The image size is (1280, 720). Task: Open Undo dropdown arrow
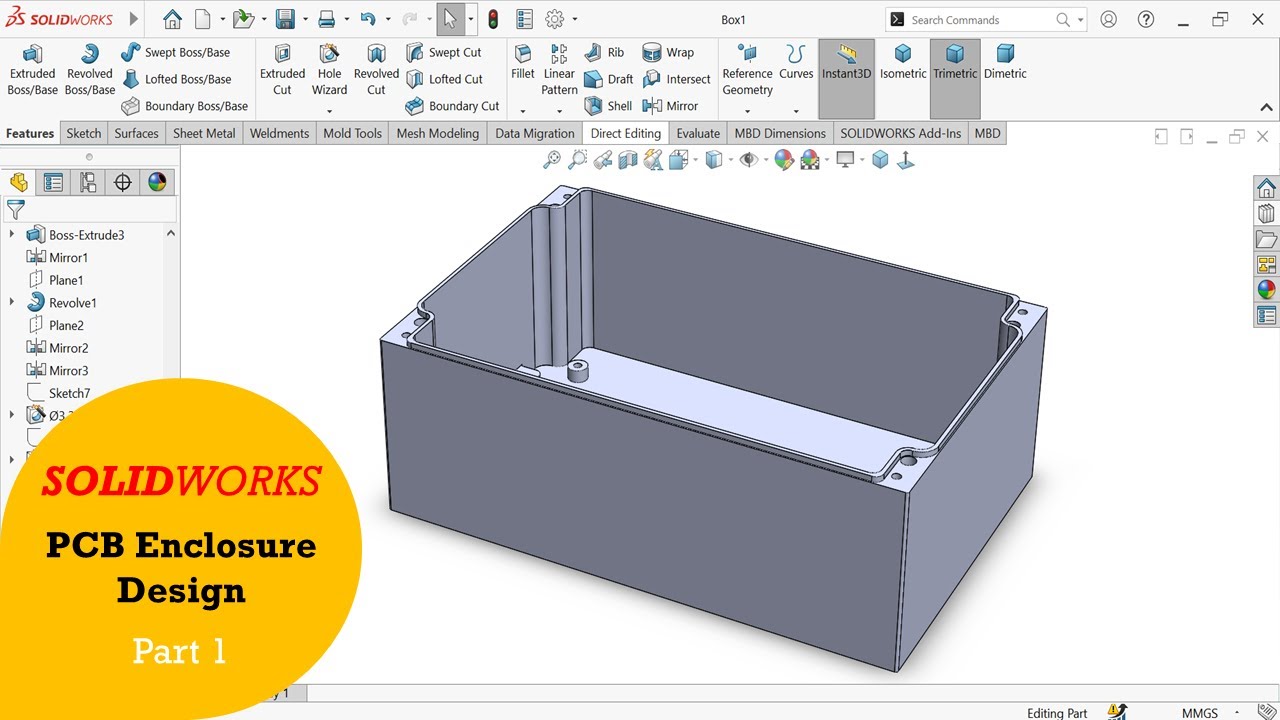(x=387, y=19)
